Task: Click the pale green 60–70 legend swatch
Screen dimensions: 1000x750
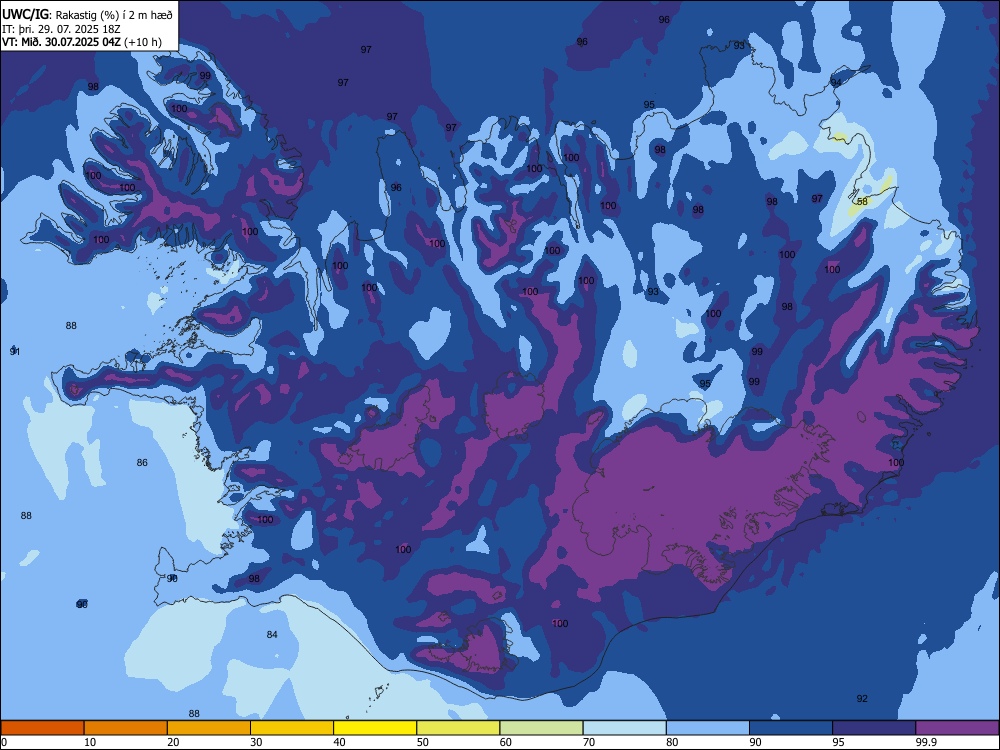Action: click(541, 728)
